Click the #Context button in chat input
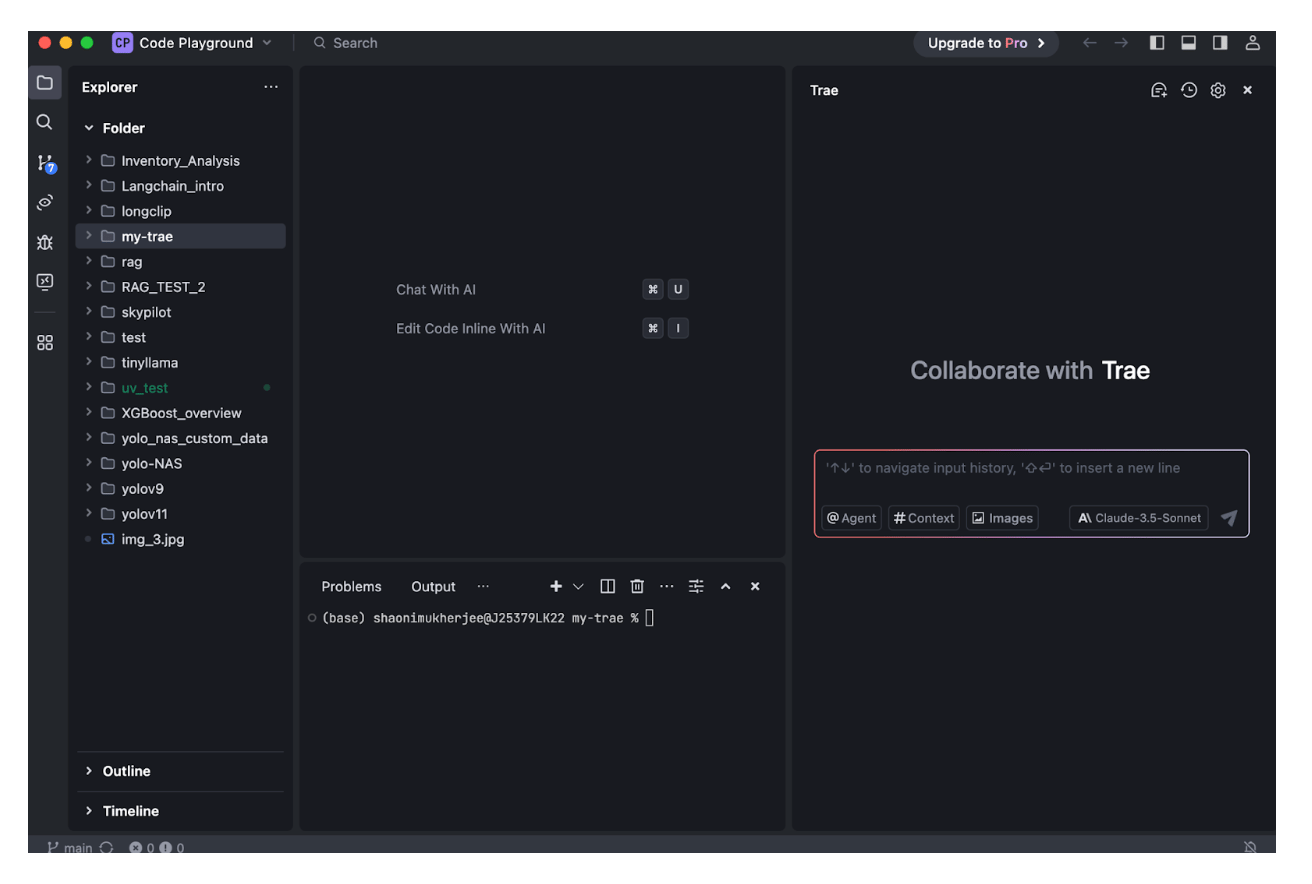 click(924, 518)
